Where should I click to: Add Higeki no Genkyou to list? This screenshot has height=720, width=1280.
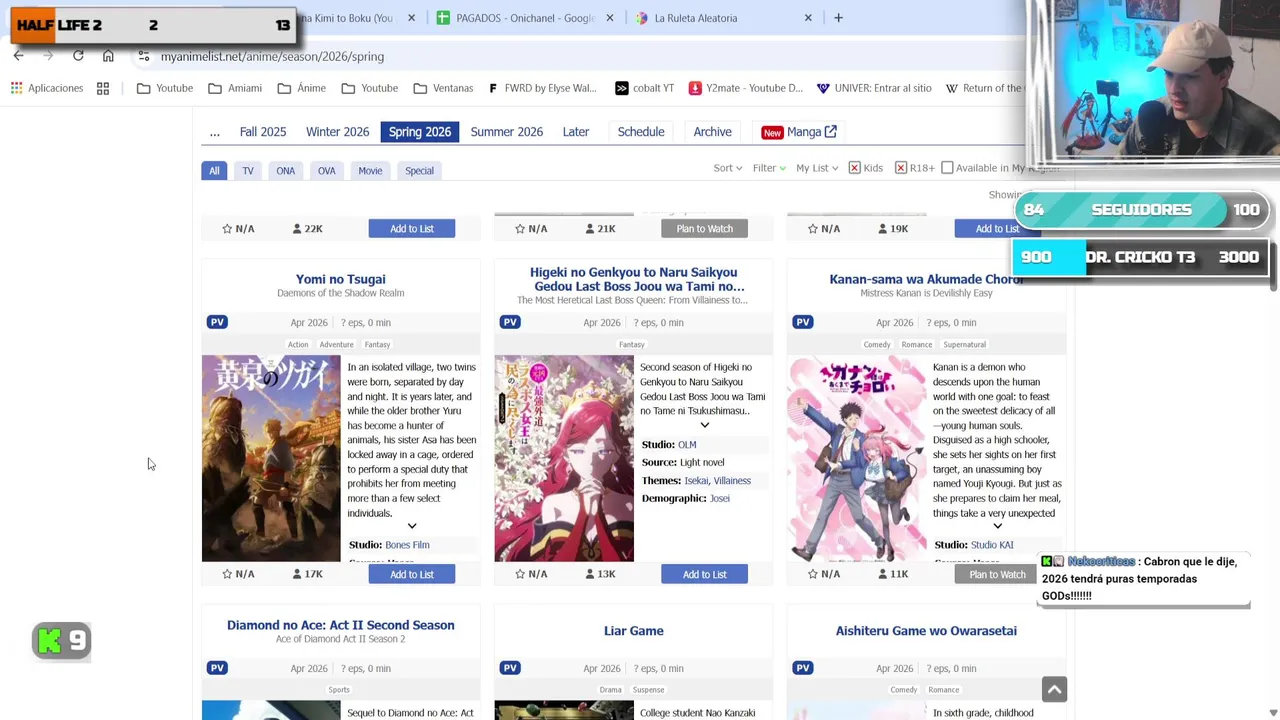click(x=705, y=574)
